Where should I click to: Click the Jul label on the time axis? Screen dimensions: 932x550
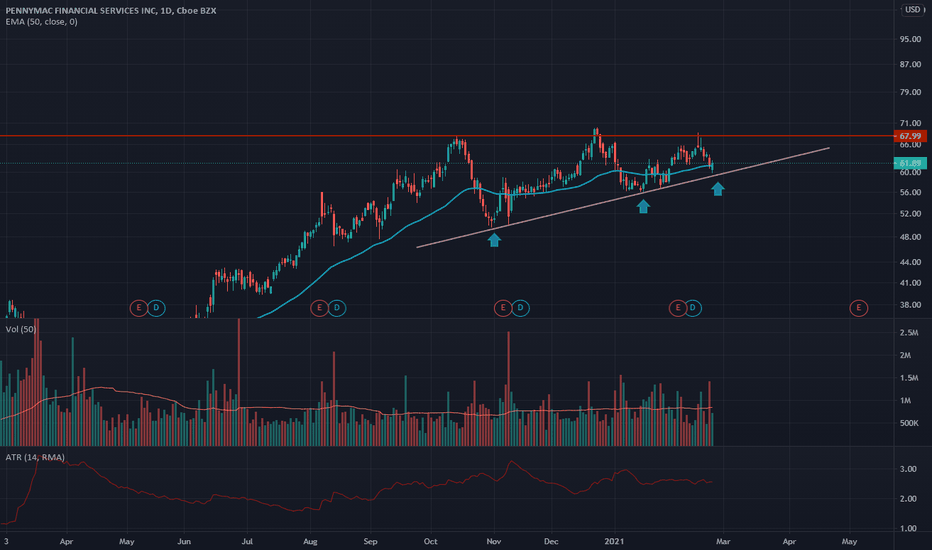click(247, 542)
